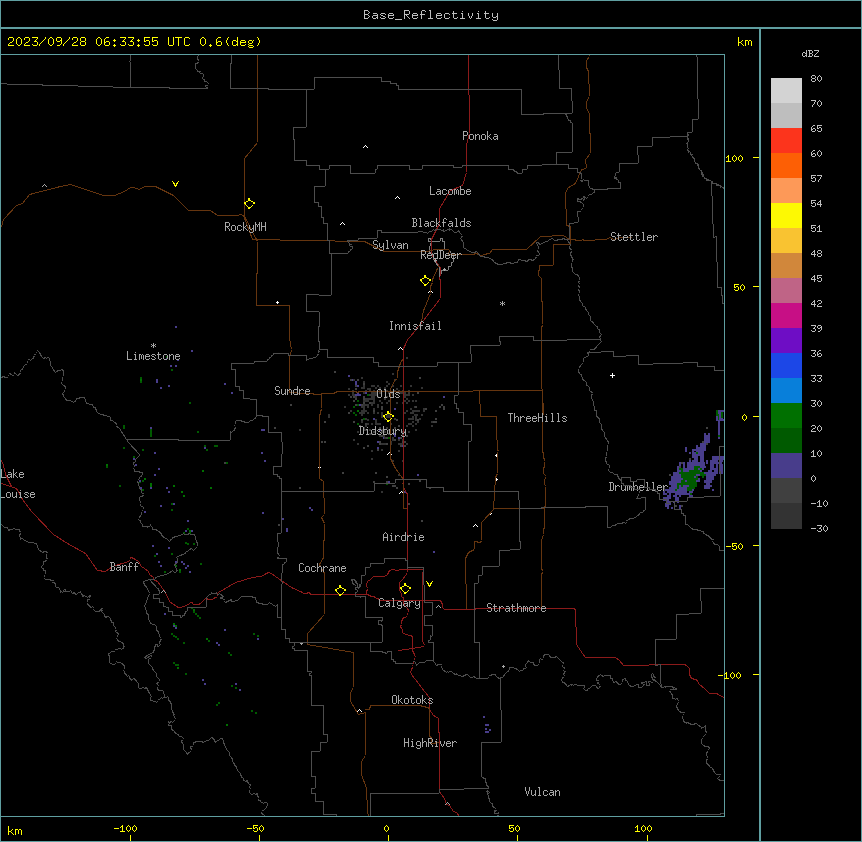The width and height of the screenshot is (862, 842).
Task: Click the Strathmore label
Action: tap(516, 608)
